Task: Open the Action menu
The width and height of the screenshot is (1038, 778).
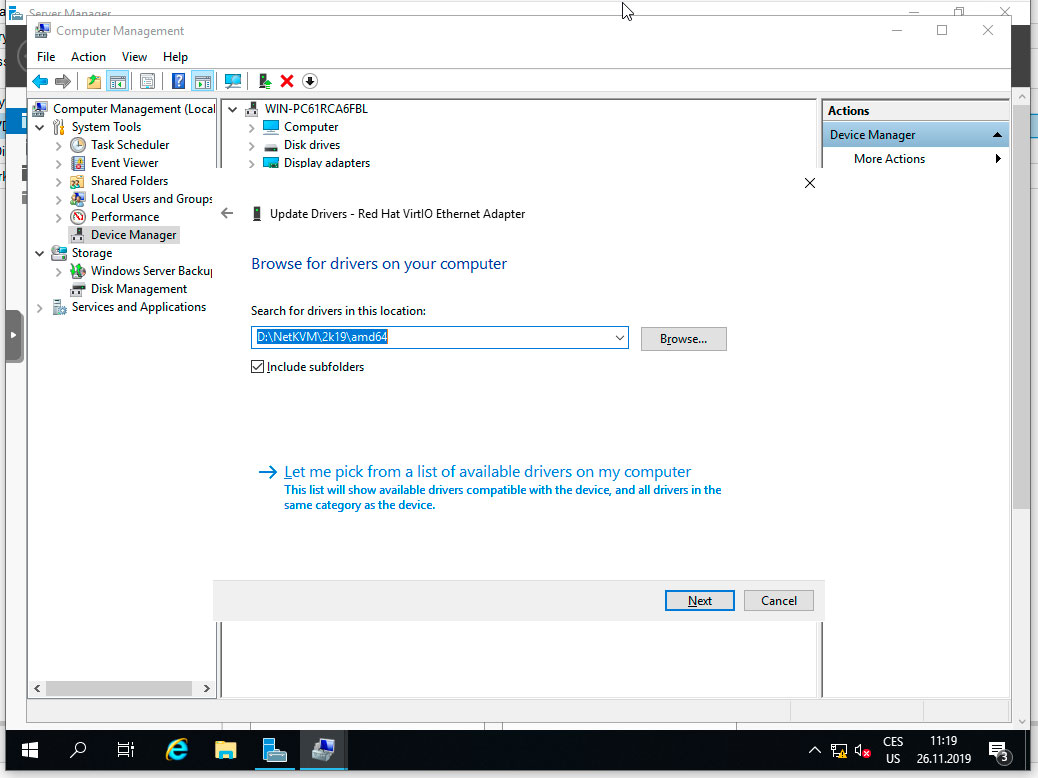Action: [x=88, y=57]
